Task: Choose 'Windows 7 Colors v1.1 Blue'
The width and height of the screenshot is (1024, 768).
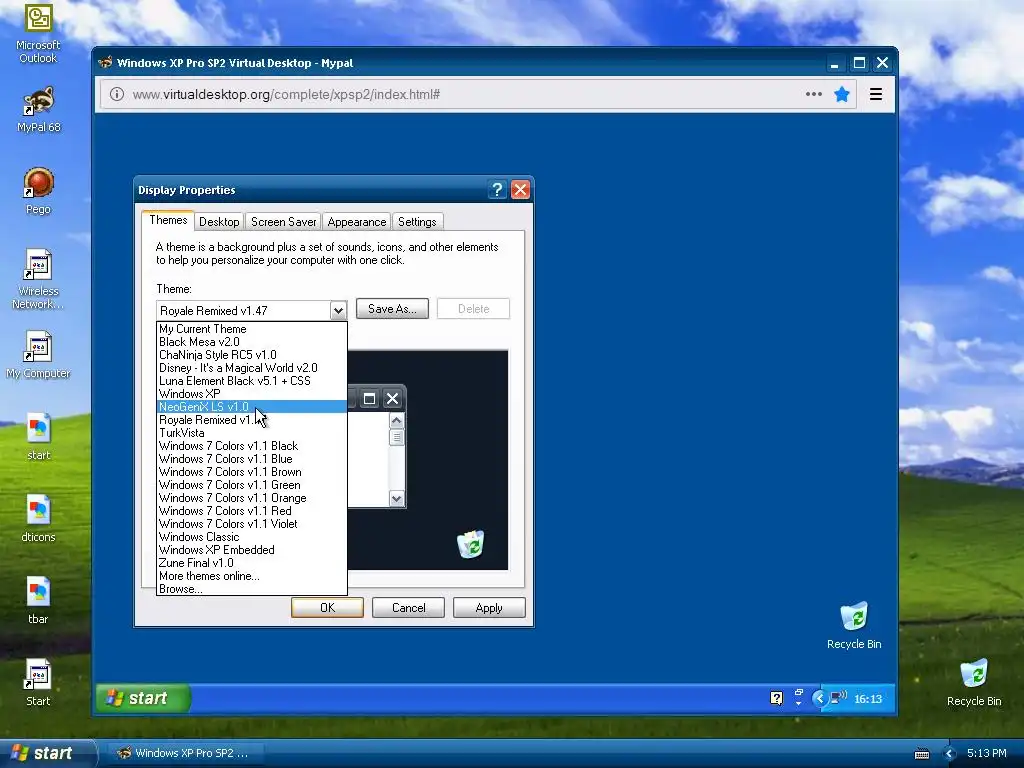Action: click(251, 459)
